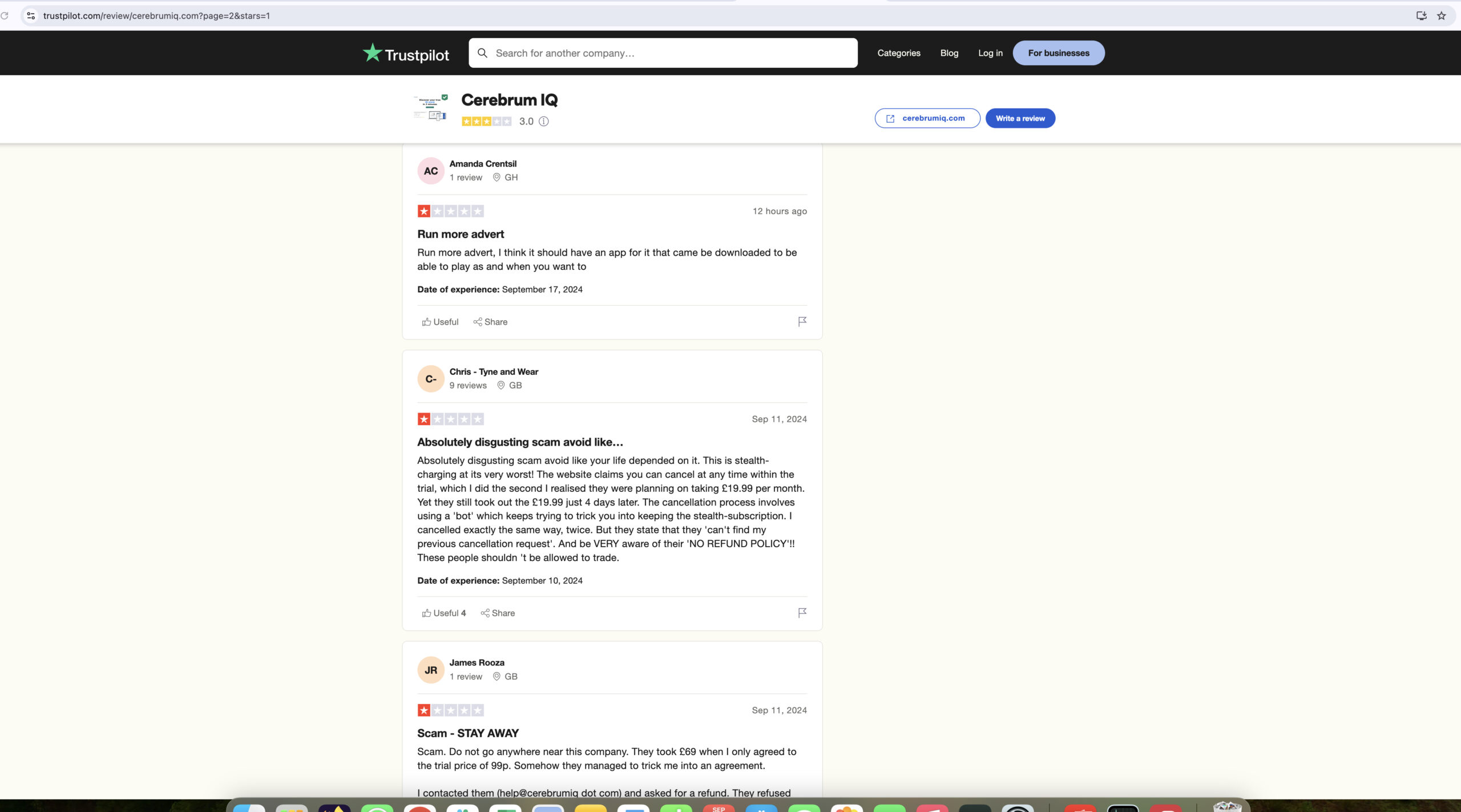Viewport: 1461px width, 812px height.
Task: Open the Blog link
Action: click(949, 53)
